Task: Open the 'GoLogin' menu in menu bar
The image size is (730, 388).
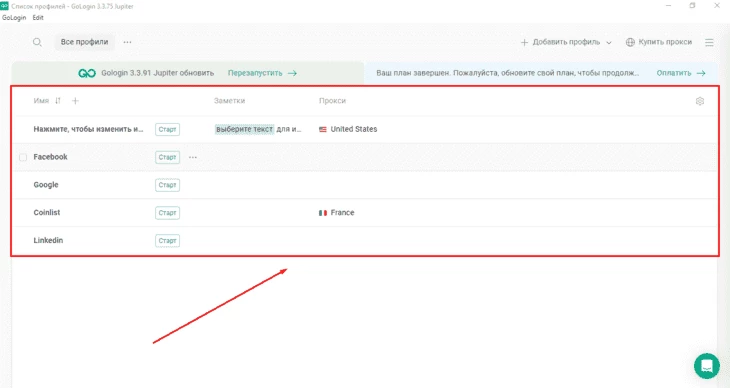Action: pos(14,18)
